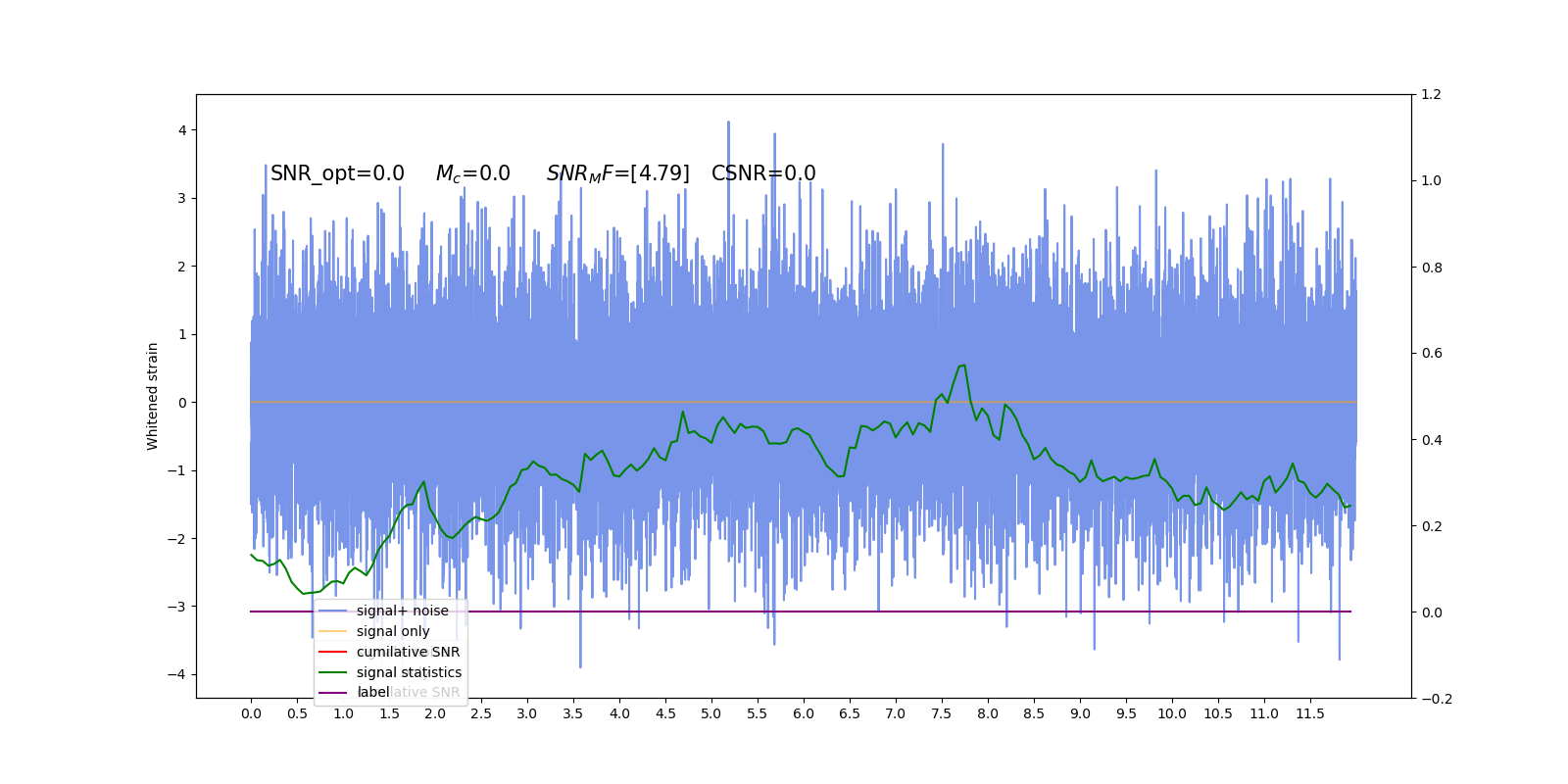Click the left y-axis tick label '−4'
The width and height of the screenshot is (1568, 784).
(x=176, y=674)
